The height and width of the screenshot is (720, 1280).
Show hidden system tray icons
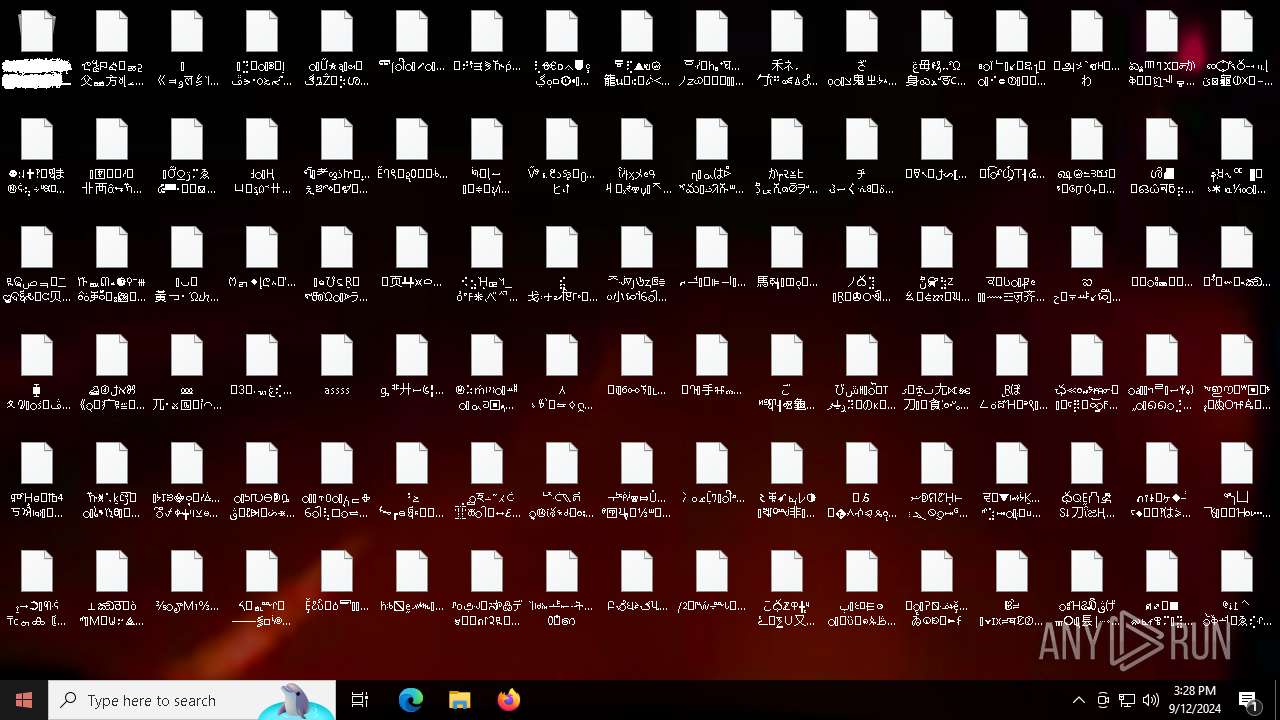pos(1078,700)
